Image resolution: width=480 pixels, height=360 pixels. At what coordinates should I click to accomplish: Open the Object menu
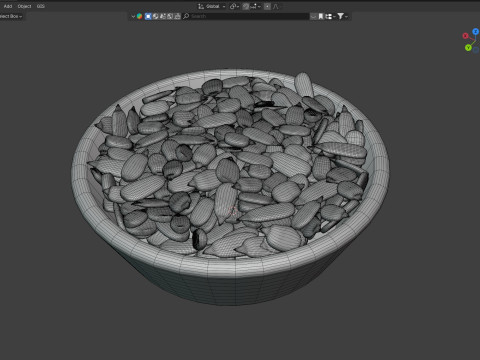(x=24, y=6)
